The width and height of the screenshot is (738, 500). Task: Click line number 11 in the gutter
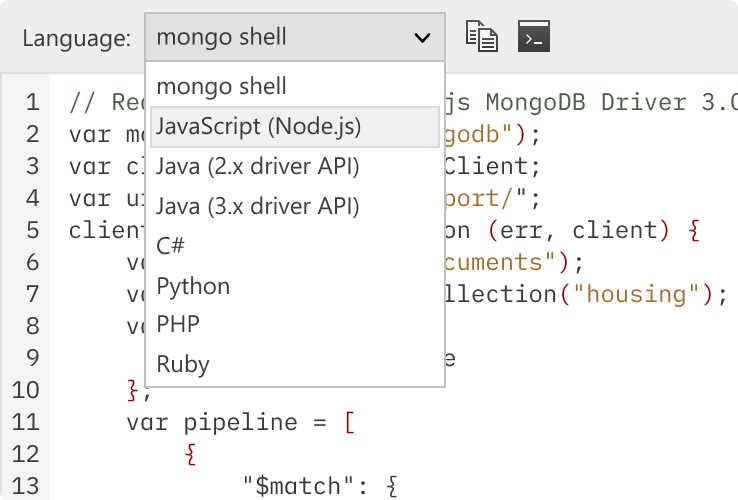coord(25,422)
